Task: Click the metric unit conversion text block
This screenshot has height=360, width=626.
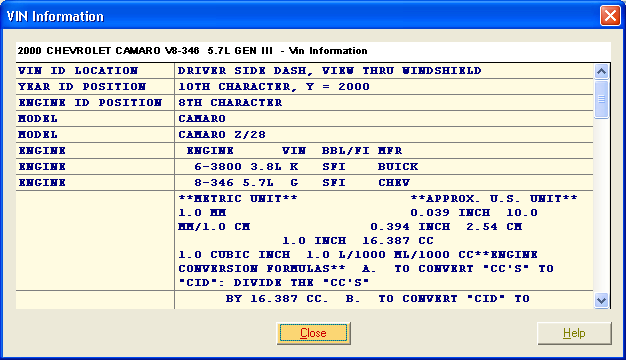Action: pos(384,240)
